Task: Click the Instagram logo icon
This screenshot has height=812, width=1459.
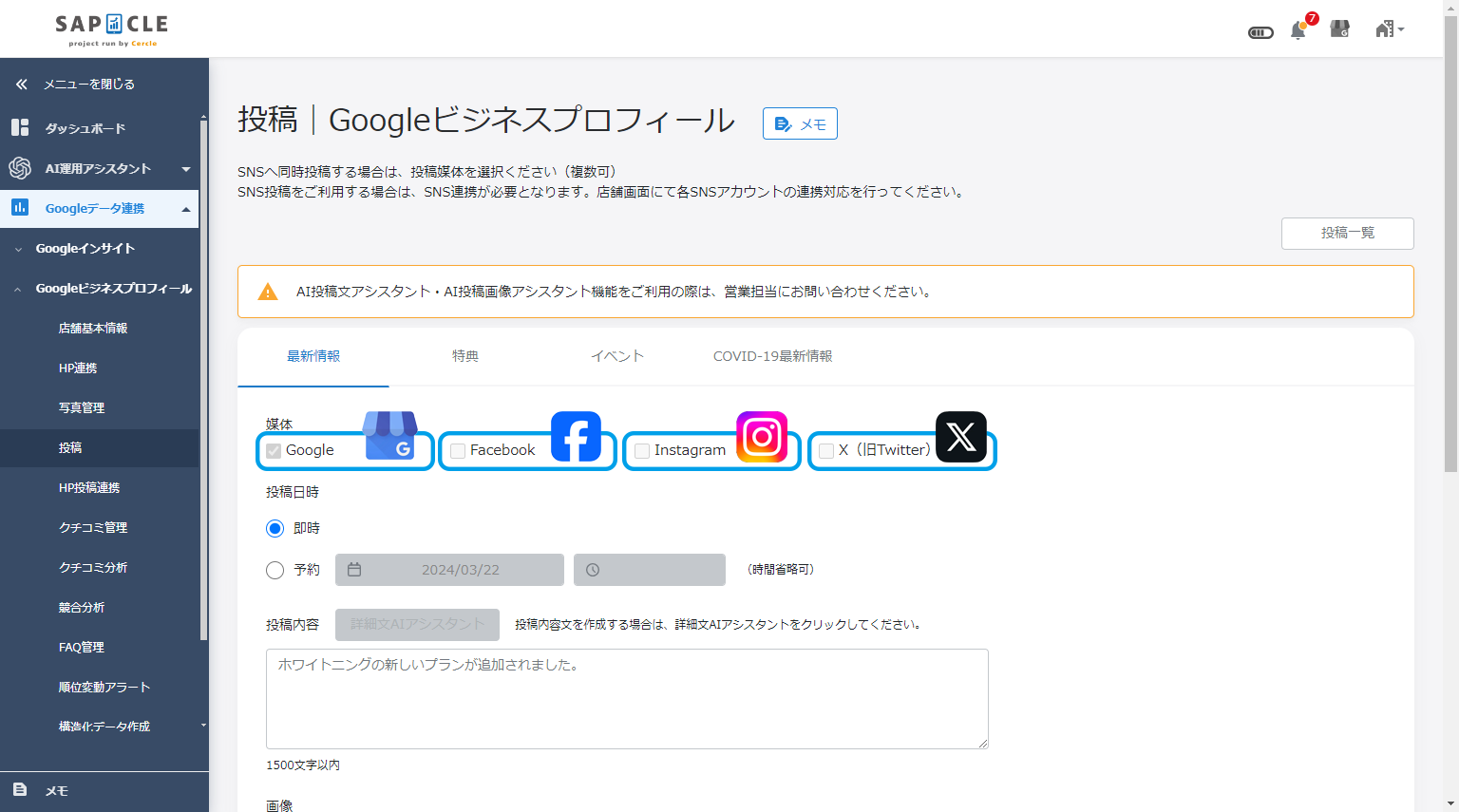Action: pyautogui.click(x=762, y=437)
